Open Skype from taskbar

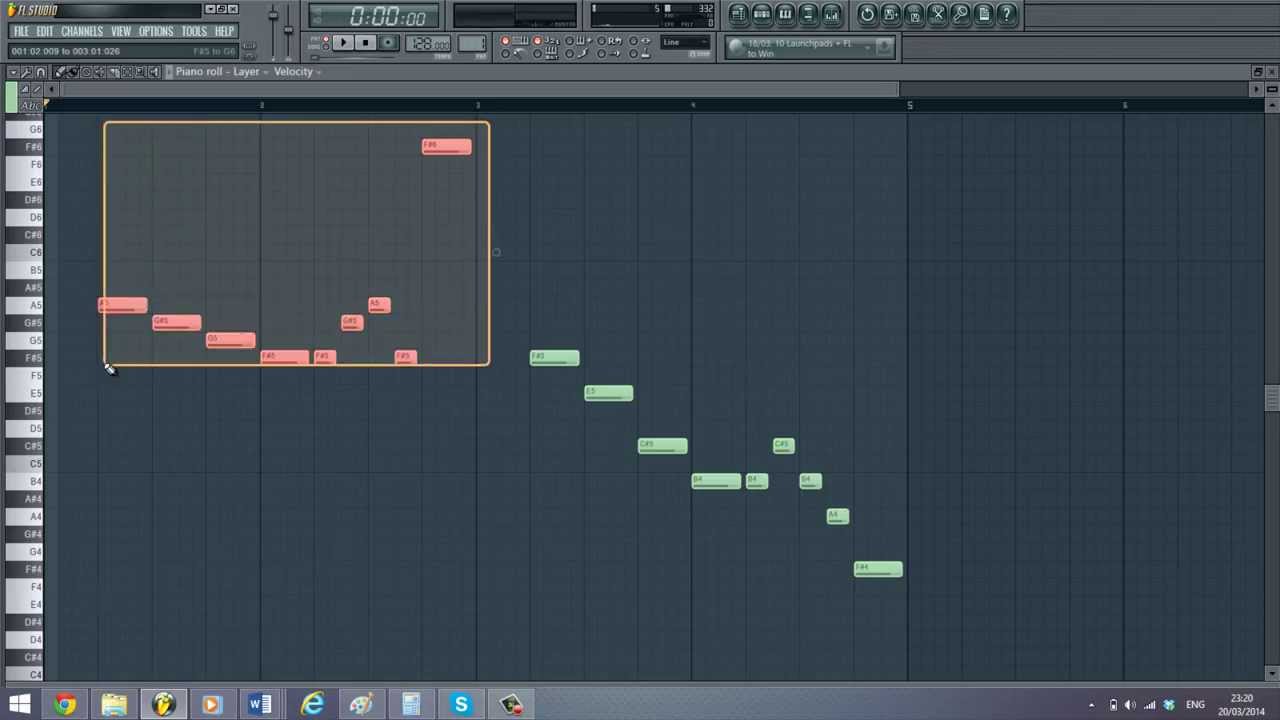click(x=461, y=704)
